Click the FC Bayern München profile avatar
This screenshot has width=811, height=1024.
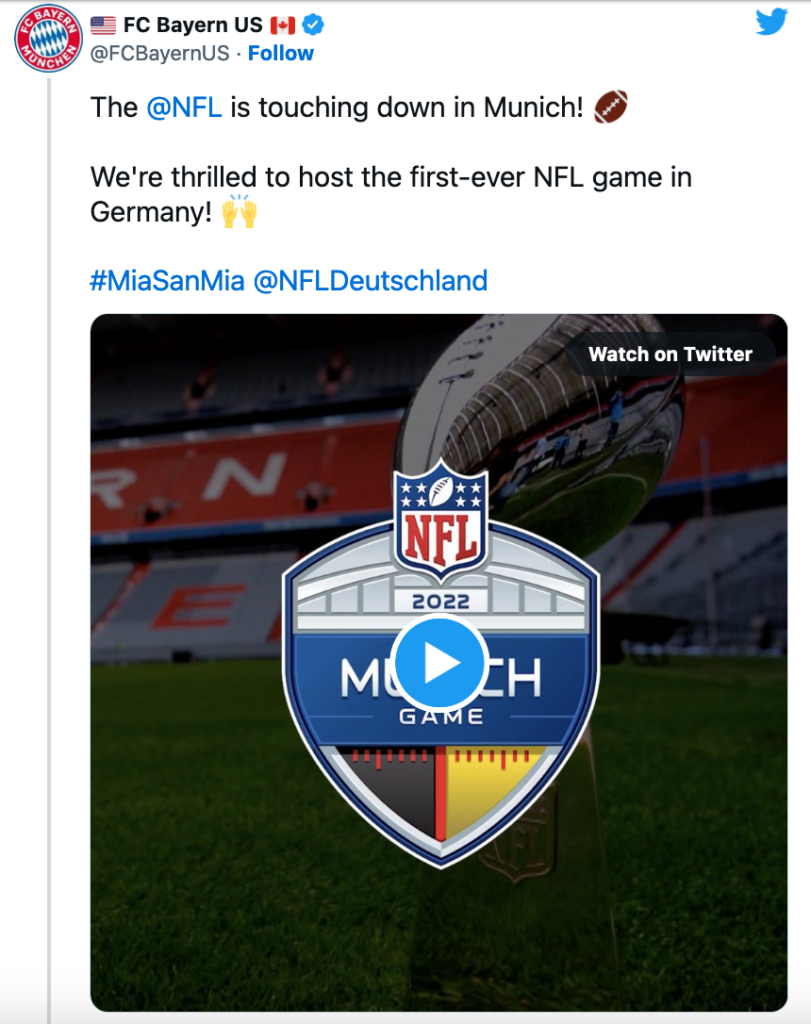(x=49, y=38)
